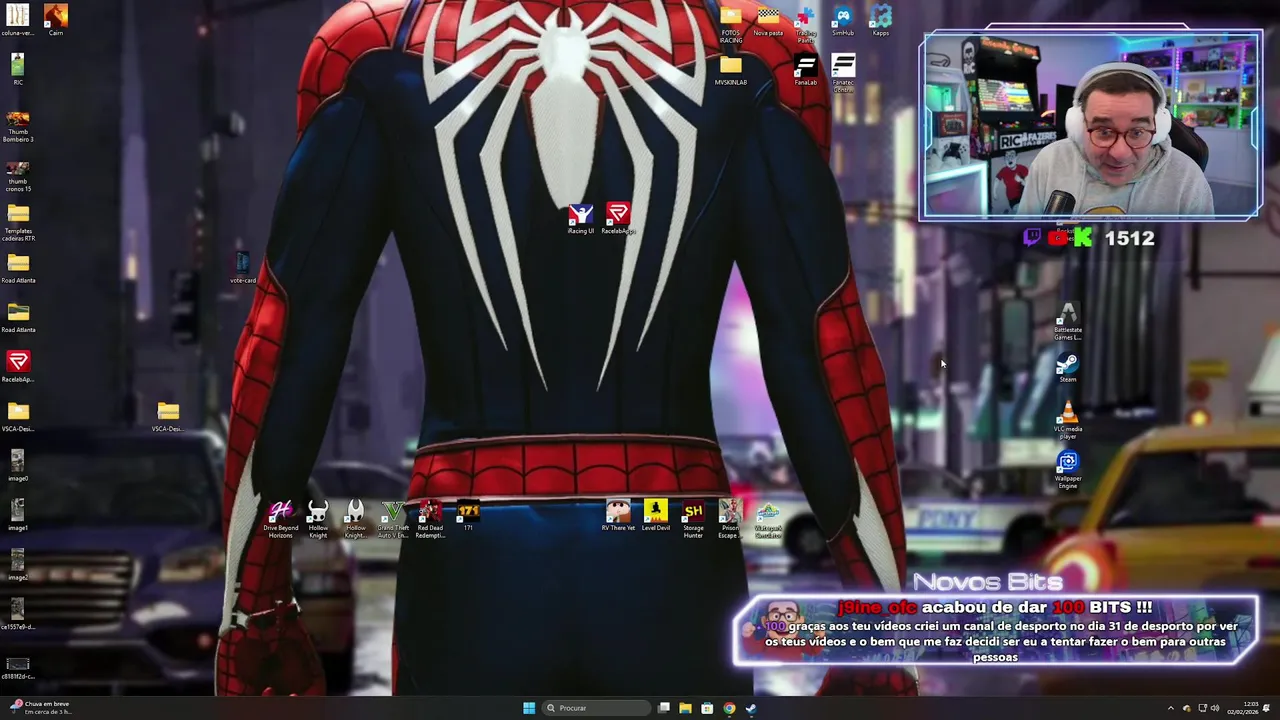This screenshot has height=720, width=1280.
Task: Select the image2 file icon
Action: [18, 564]
